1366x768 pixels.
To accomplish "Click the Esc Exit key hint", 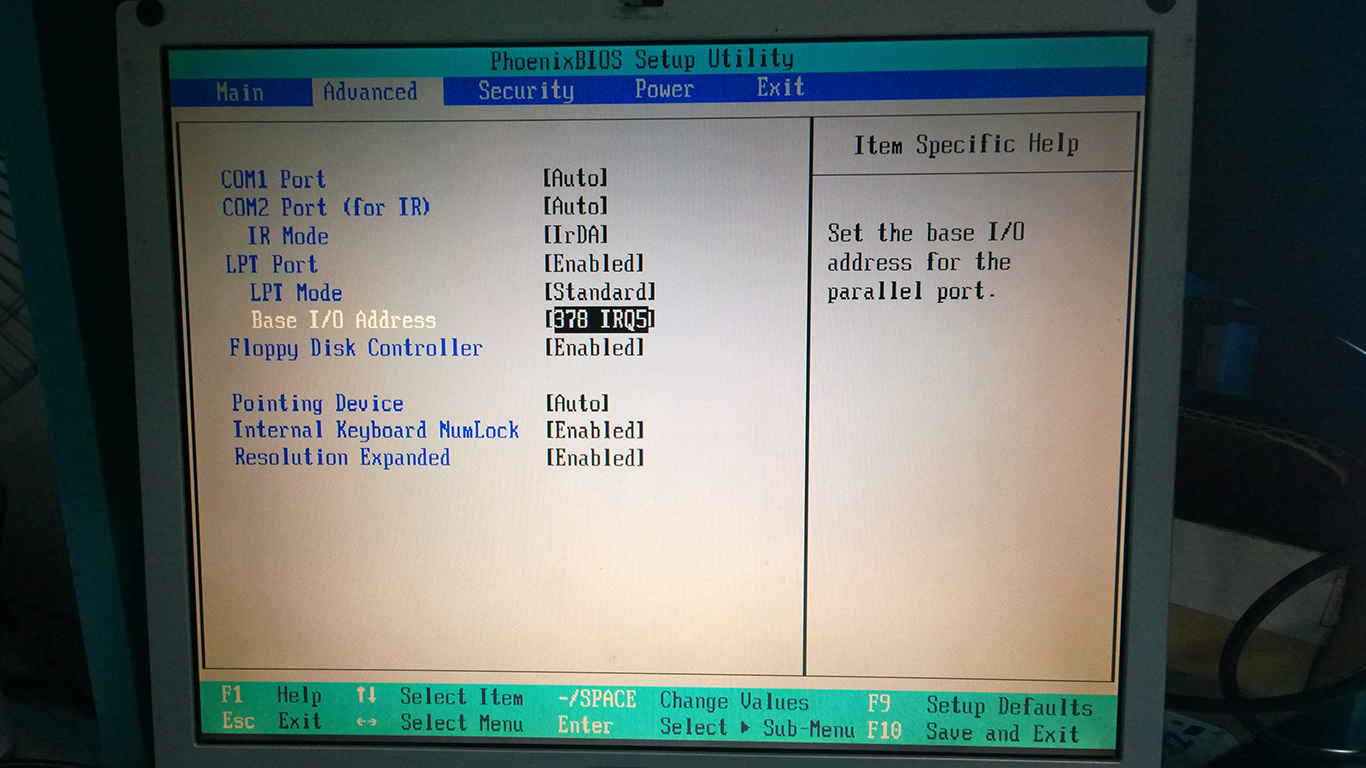I will click(x=271, y=721).
